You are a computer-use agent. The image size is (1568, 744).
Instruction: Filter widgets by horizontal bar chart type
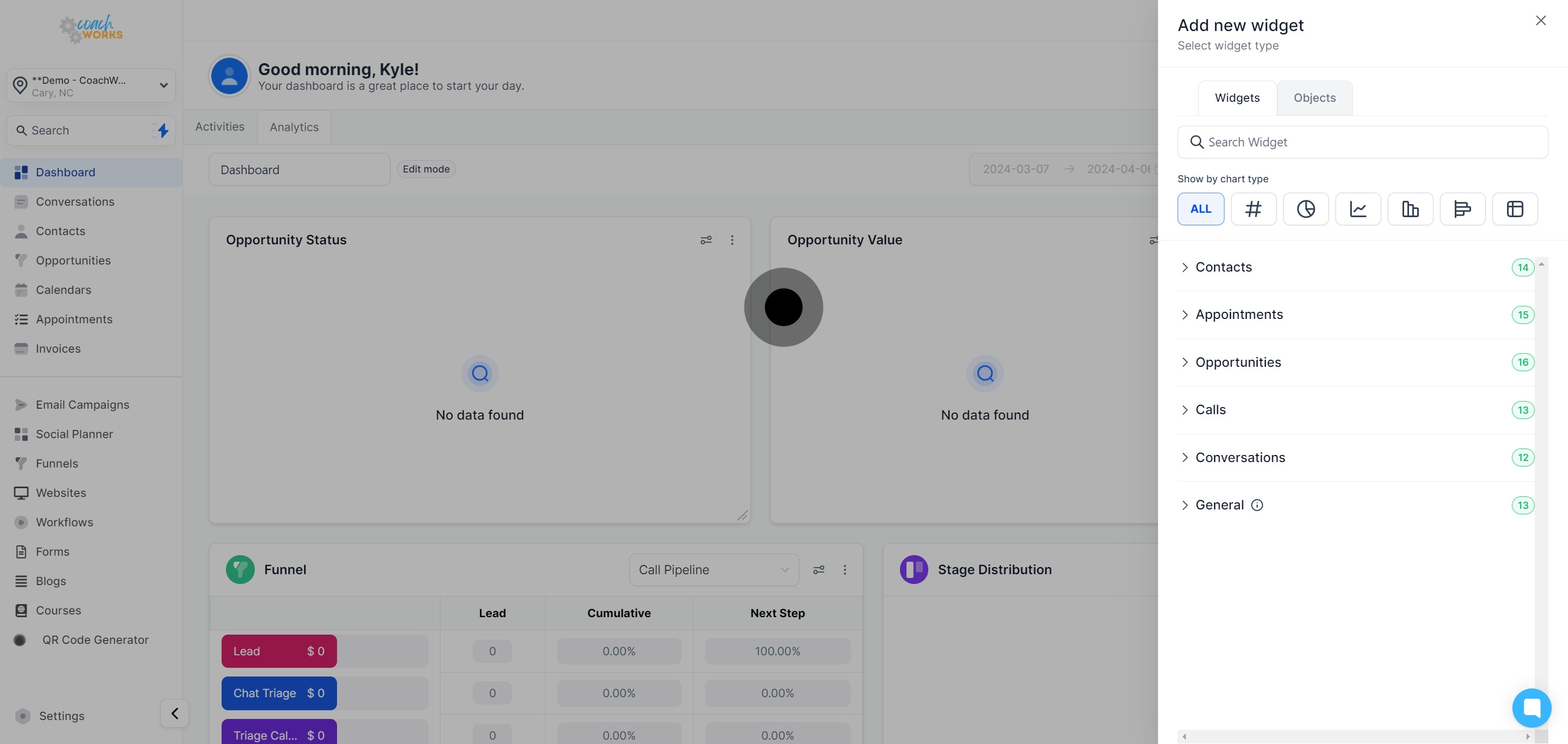click(x=1462, y=208)
